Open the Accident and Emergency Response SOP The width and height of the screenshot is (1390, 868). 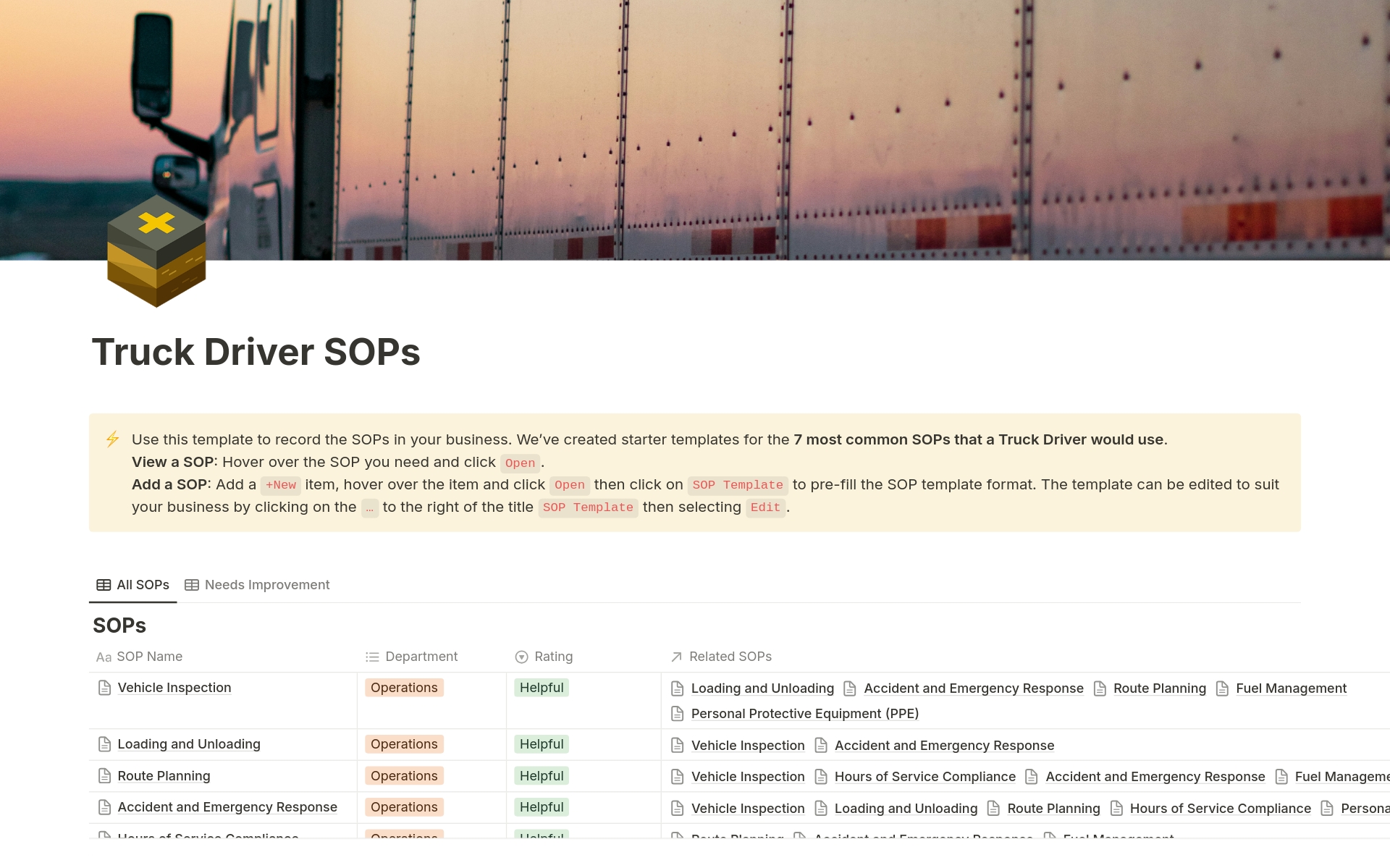227,806
